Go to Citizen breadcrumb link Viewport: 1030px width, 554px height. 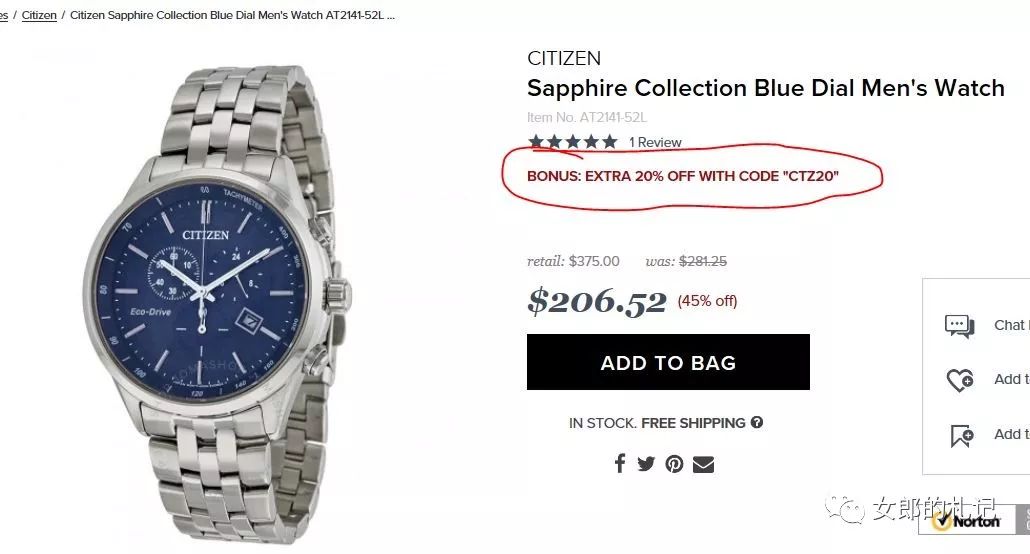[39, 15]
